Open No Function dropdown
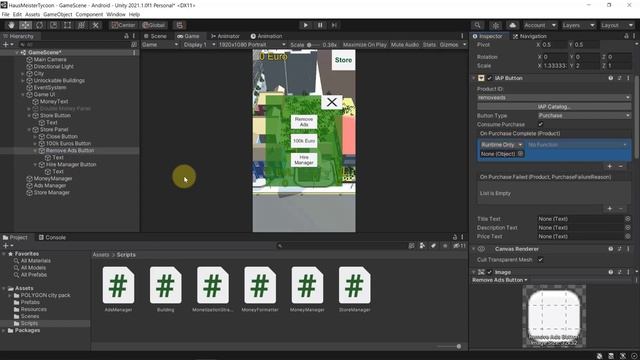The width and height of the screenshot is (640, 360). (x=577, y=145)
